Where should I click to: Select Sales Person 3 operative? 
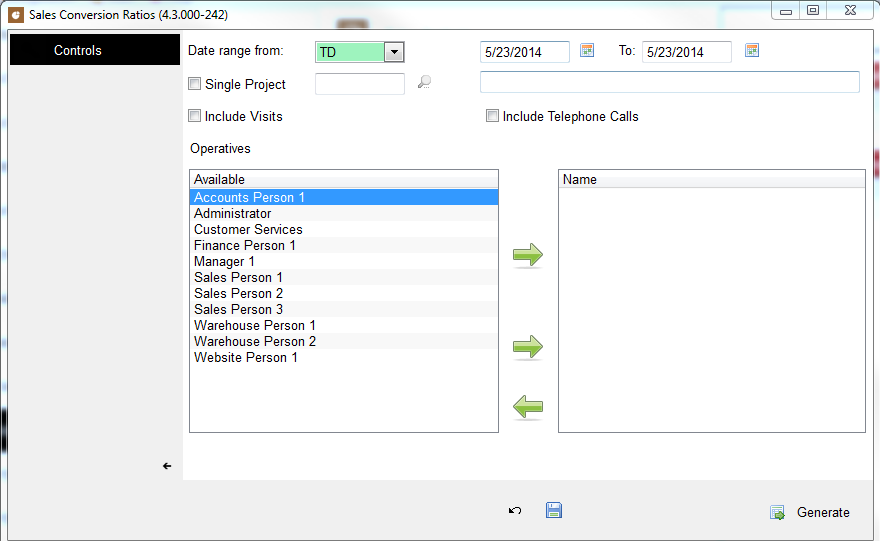pyautogui.click(x=343, y=309)
